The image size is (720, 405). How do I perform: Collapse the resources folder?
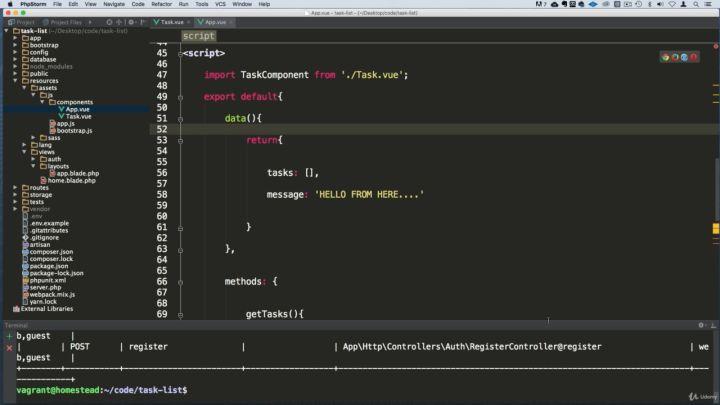[16, 80]
